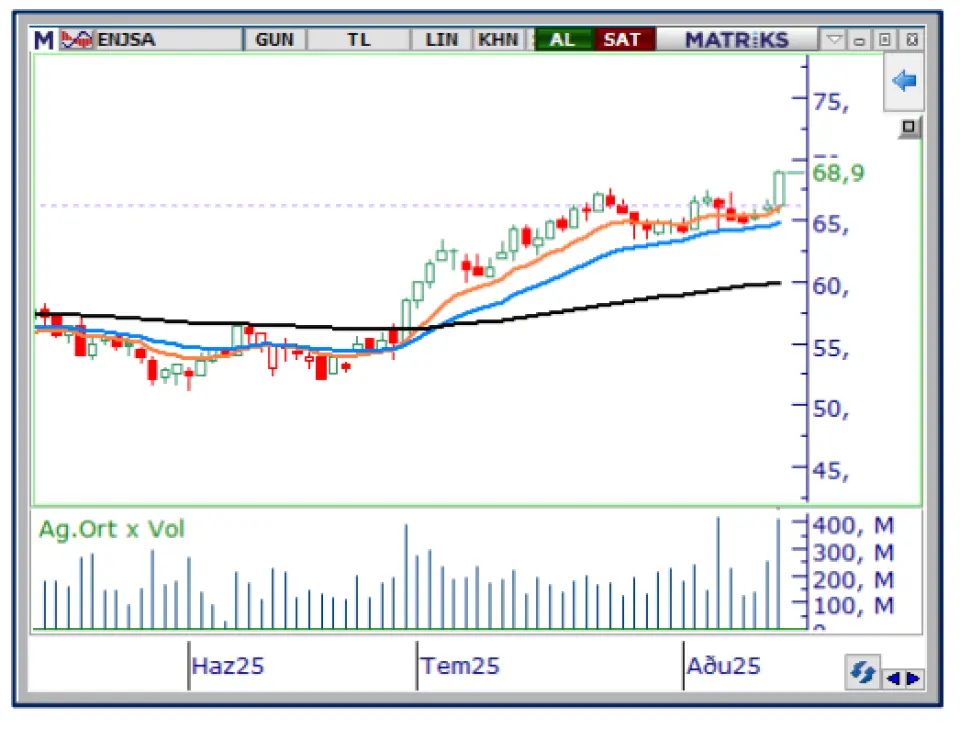Click the 200, M volume axis label

(x=853, y=580)
